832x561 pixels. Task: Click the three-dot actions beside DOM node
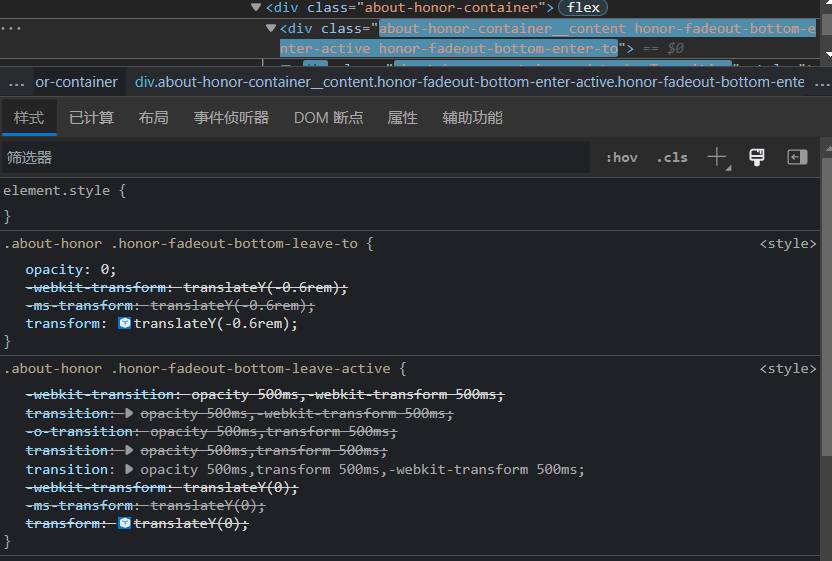(x=11, y=28)
